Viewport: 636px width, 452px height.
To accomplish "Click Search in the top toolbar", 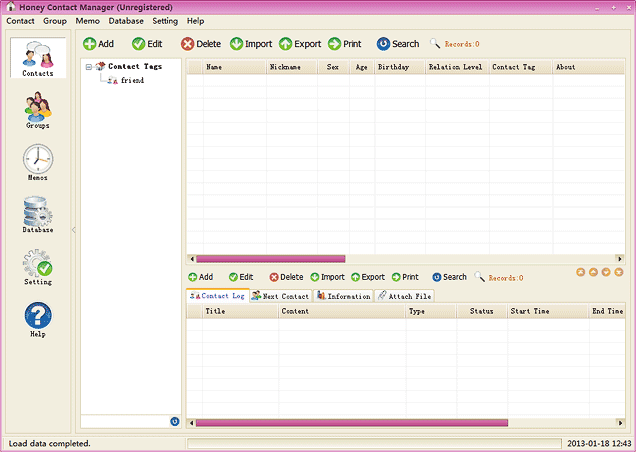I will (398, 44).
